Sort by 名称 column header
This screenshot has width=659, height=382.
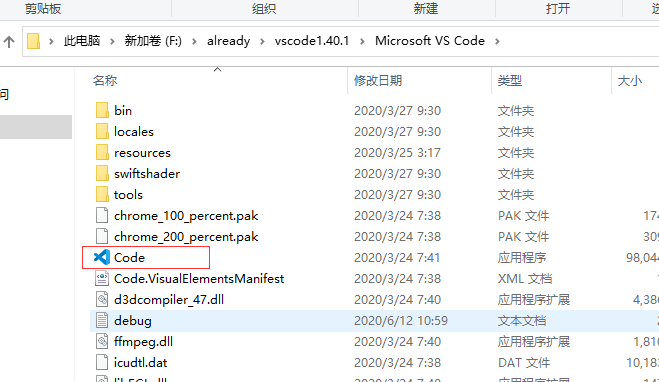[x=105, y=80]
